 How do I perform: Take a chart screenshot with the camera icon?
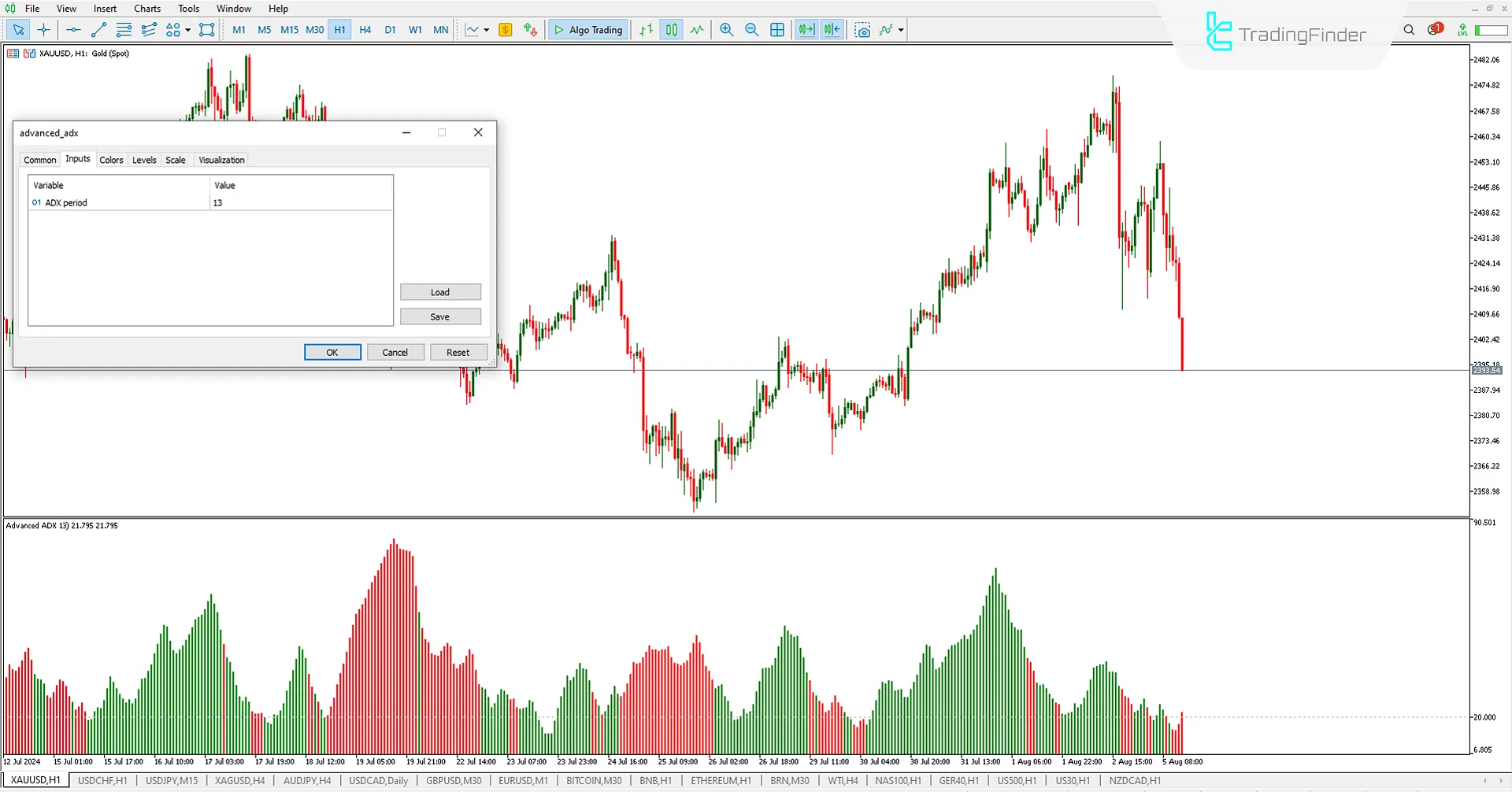coord(863,30)
